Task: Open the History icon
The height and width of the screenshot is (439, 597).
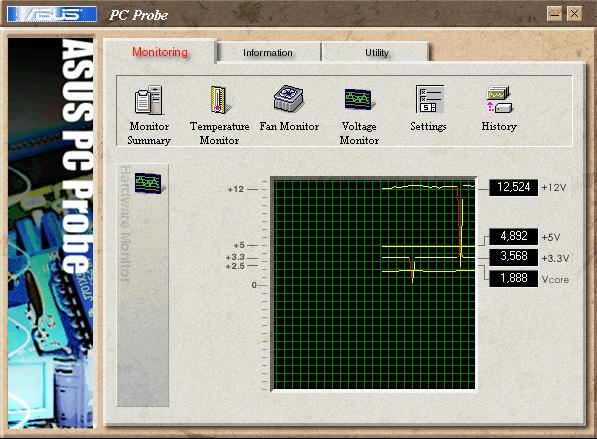Action: click(x=499, y=99)
